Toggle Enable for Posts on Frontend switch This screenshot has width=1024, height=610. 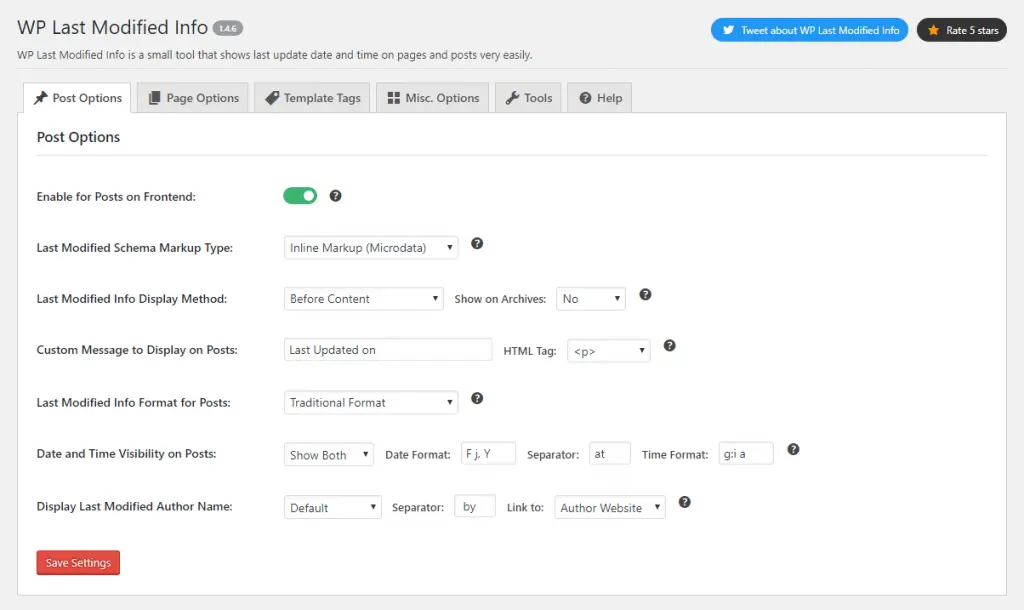coord(300,196)
